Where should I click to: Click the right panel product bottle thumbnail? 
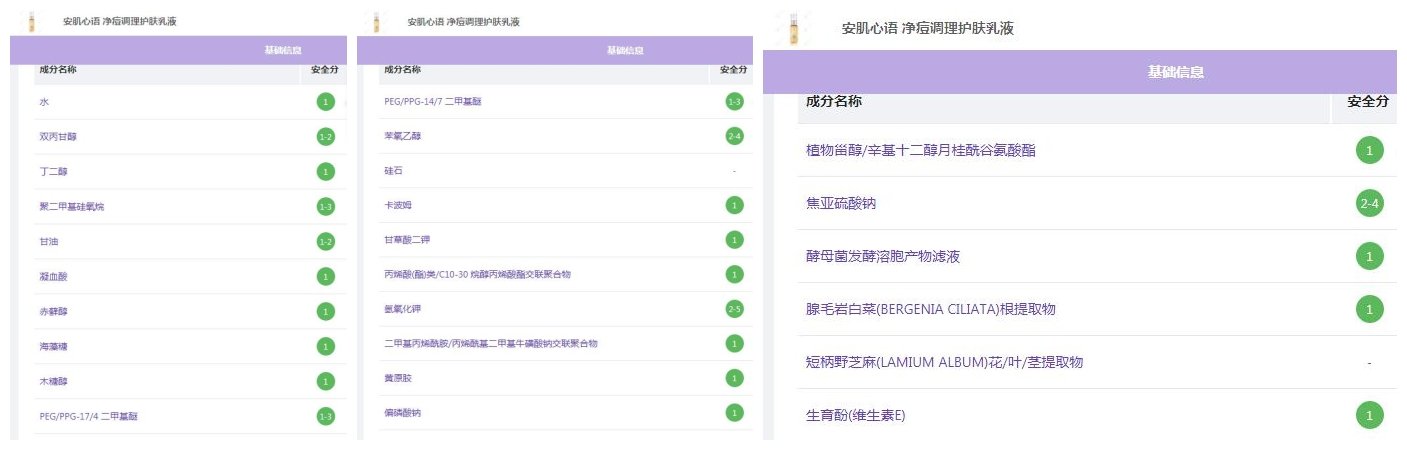(x=795, y=30)
